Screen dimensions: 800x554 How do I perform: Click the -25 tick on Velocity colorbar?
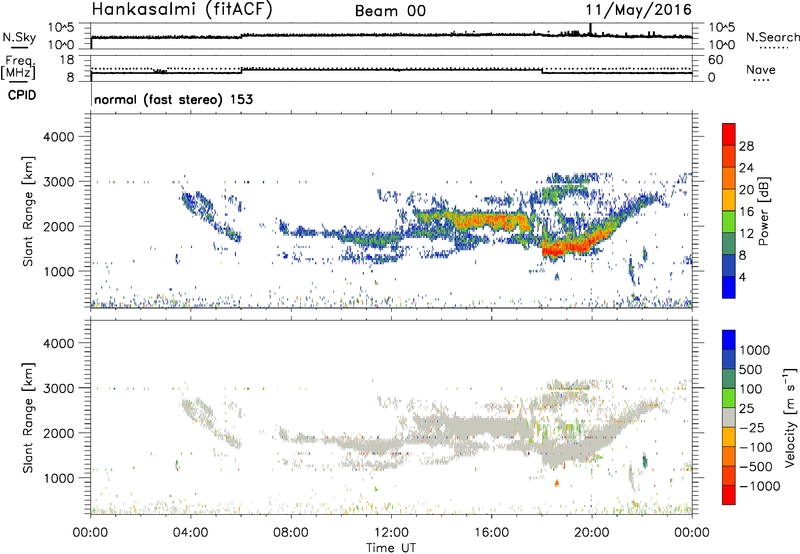click(751, 427)
